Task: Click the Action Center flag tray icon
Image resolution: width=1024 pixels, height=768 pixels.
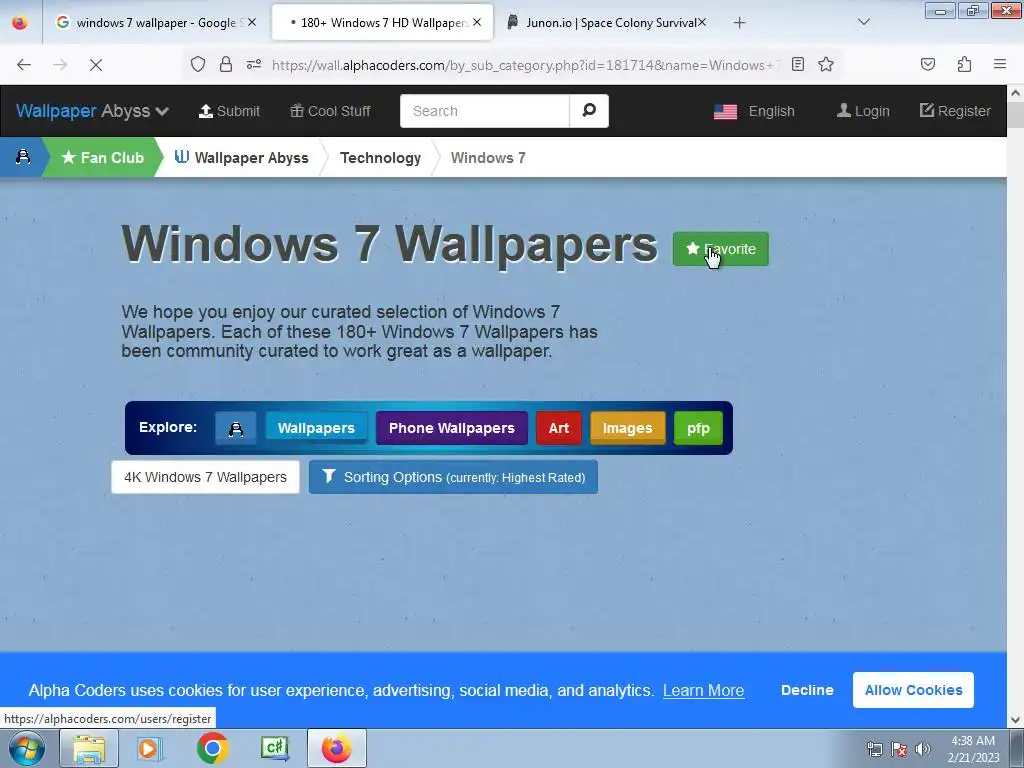Action: (899, 749)
